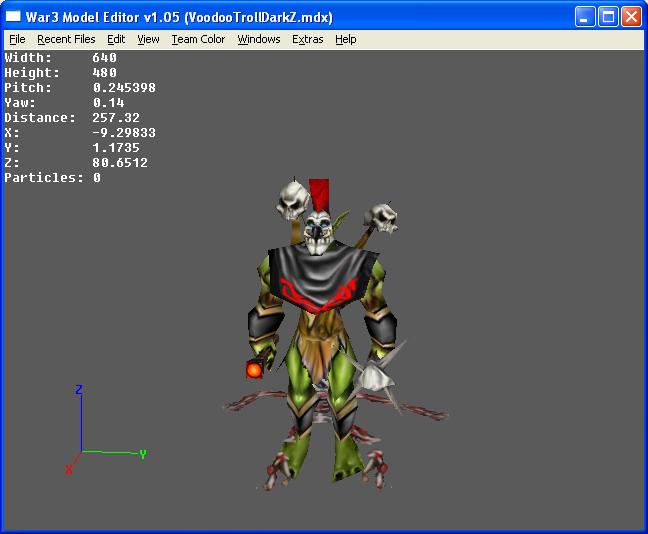
Task: Click the Particles count 0
Action: tap(97, 178)
